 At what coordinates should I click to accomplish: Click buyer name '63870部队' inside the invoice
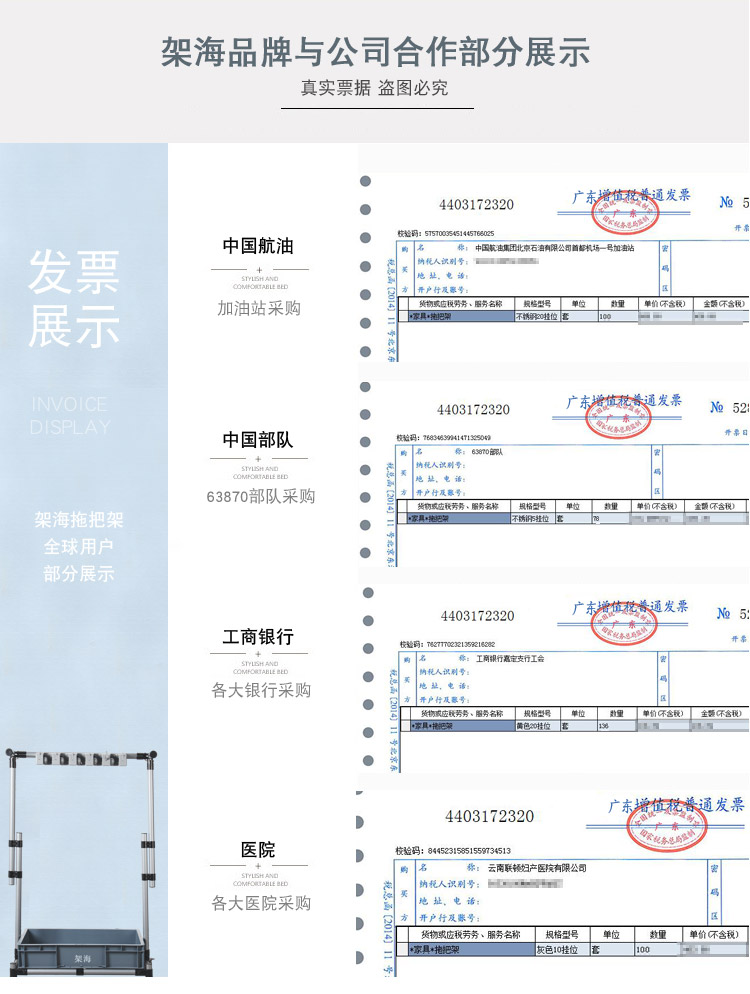click(x=487, y=452)
